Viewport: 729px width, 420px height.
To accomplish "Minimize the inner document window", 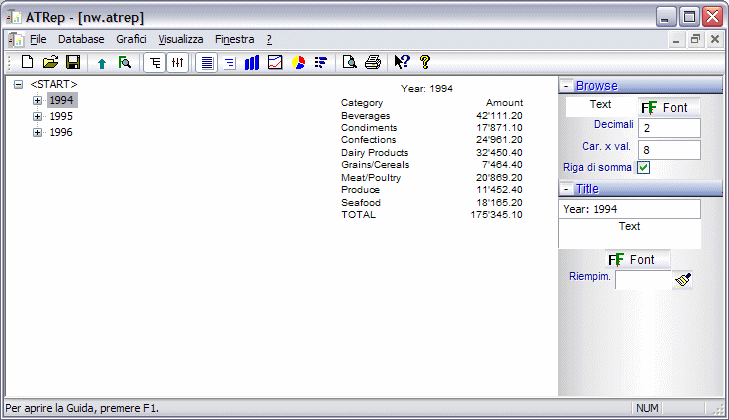I will 676,40.
